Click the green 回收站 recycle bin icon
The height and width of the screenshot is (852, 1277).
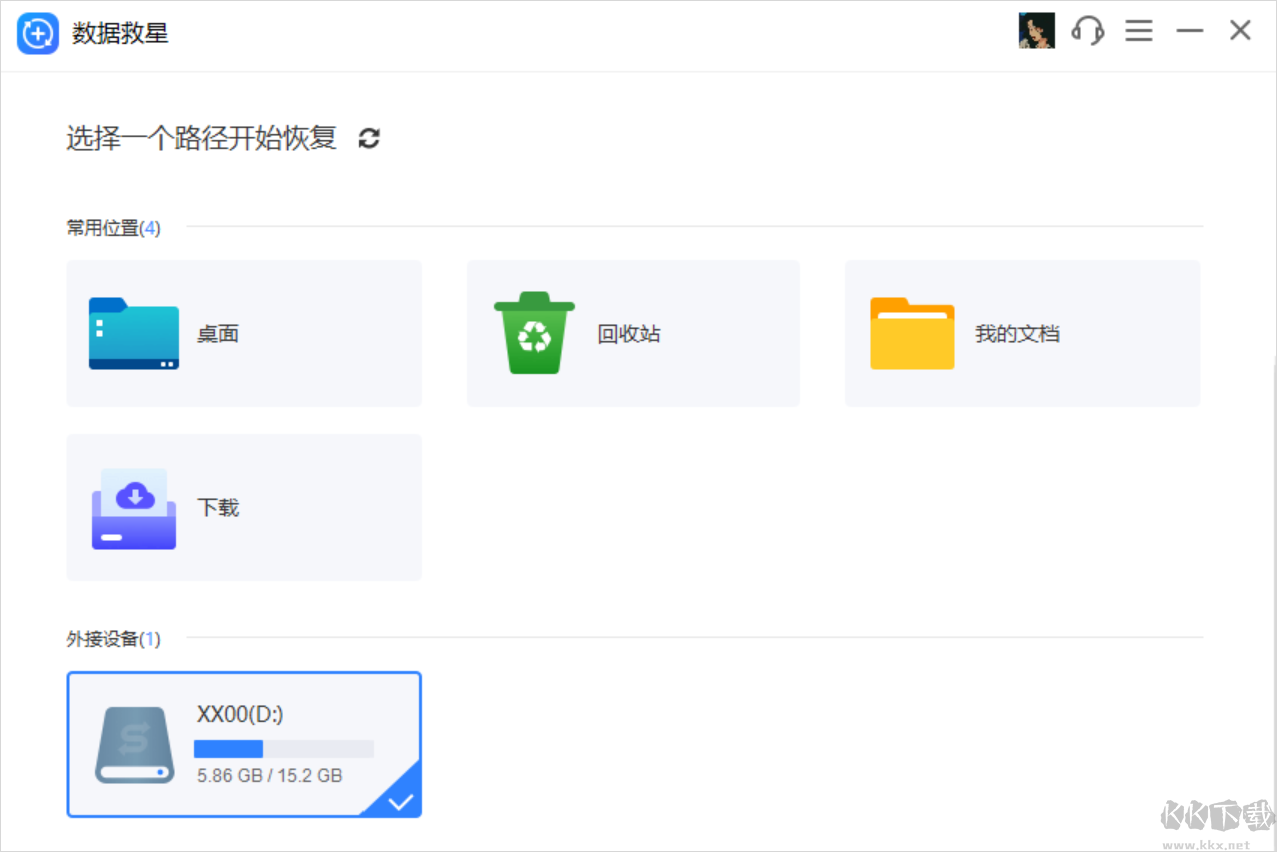(x=533, y=333)
